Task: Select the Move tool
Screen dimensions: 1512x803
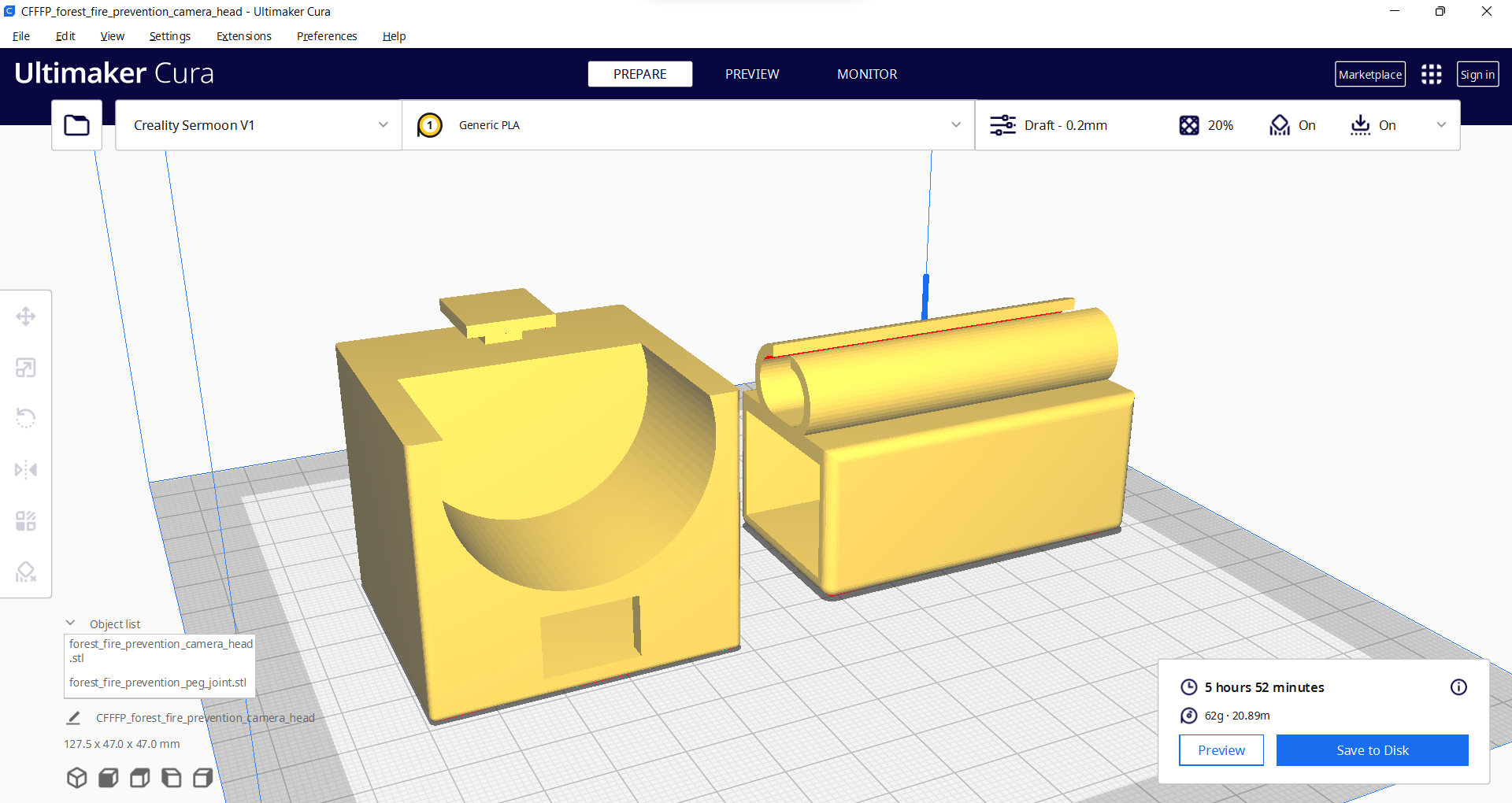Action: point(26,316)
